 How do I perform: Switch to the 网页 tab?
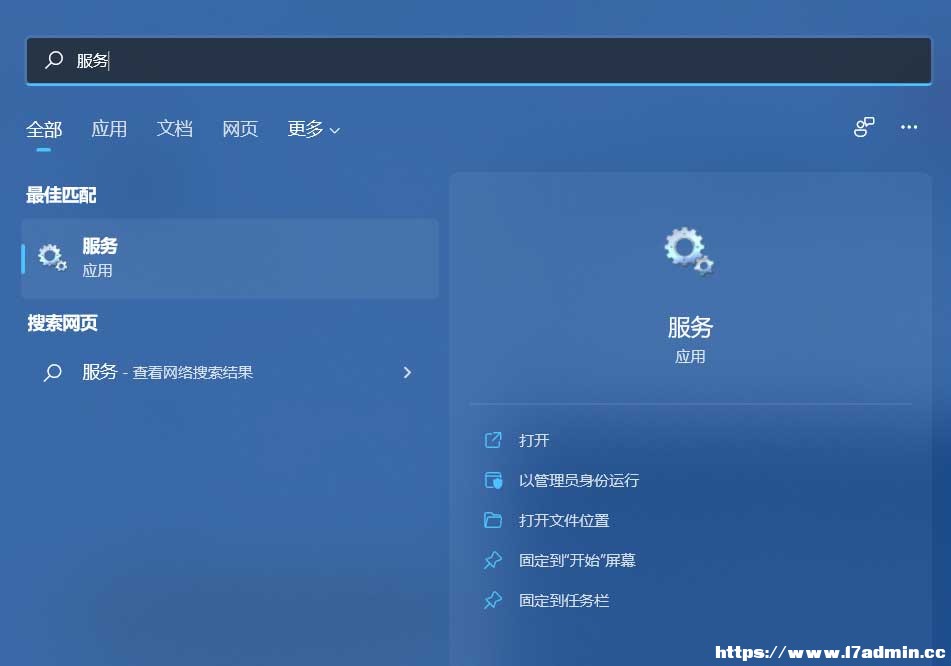tap(240, 129)
